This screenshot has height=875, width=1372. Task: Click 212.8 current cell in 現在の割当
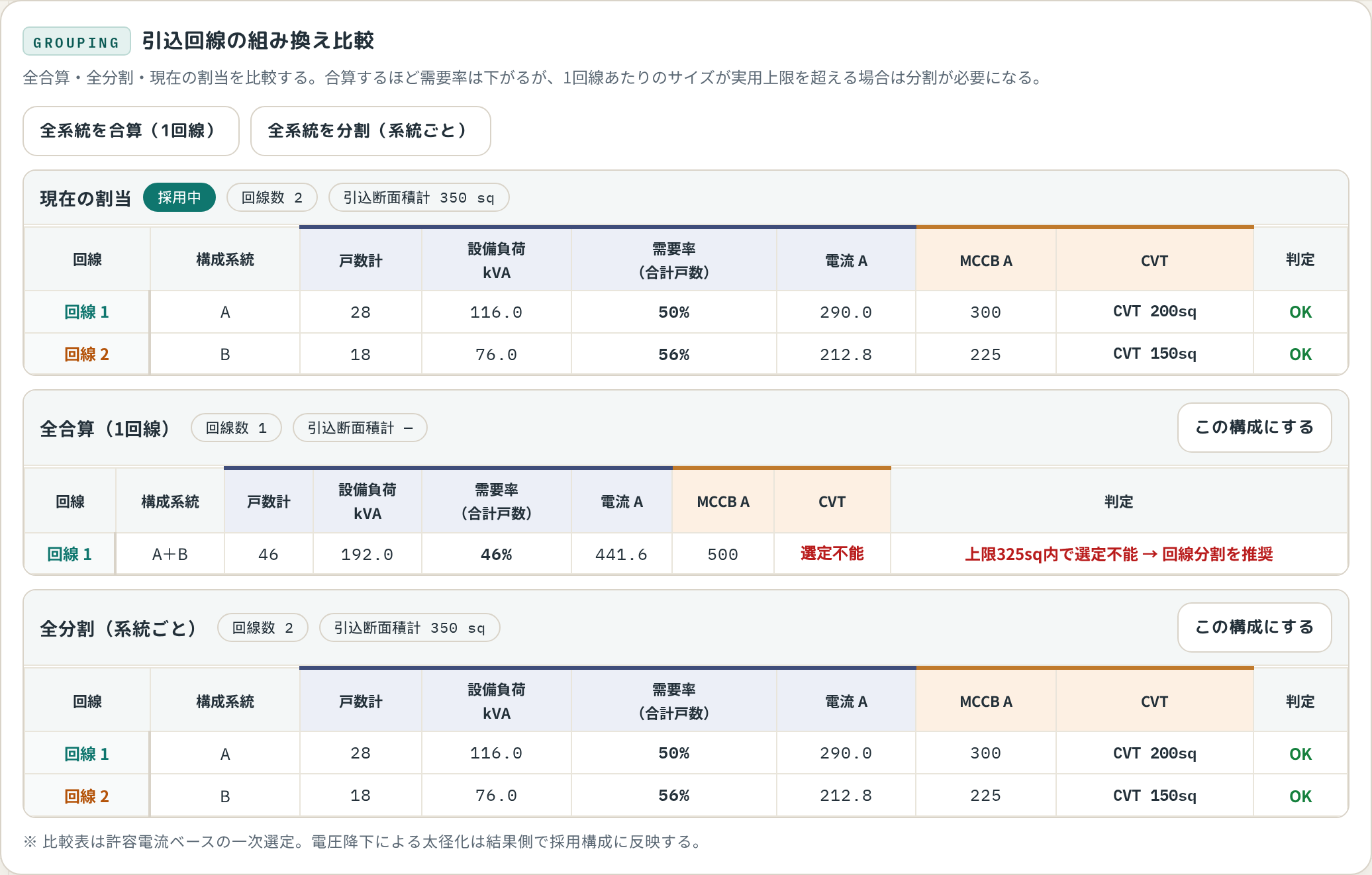click(846, 354)
